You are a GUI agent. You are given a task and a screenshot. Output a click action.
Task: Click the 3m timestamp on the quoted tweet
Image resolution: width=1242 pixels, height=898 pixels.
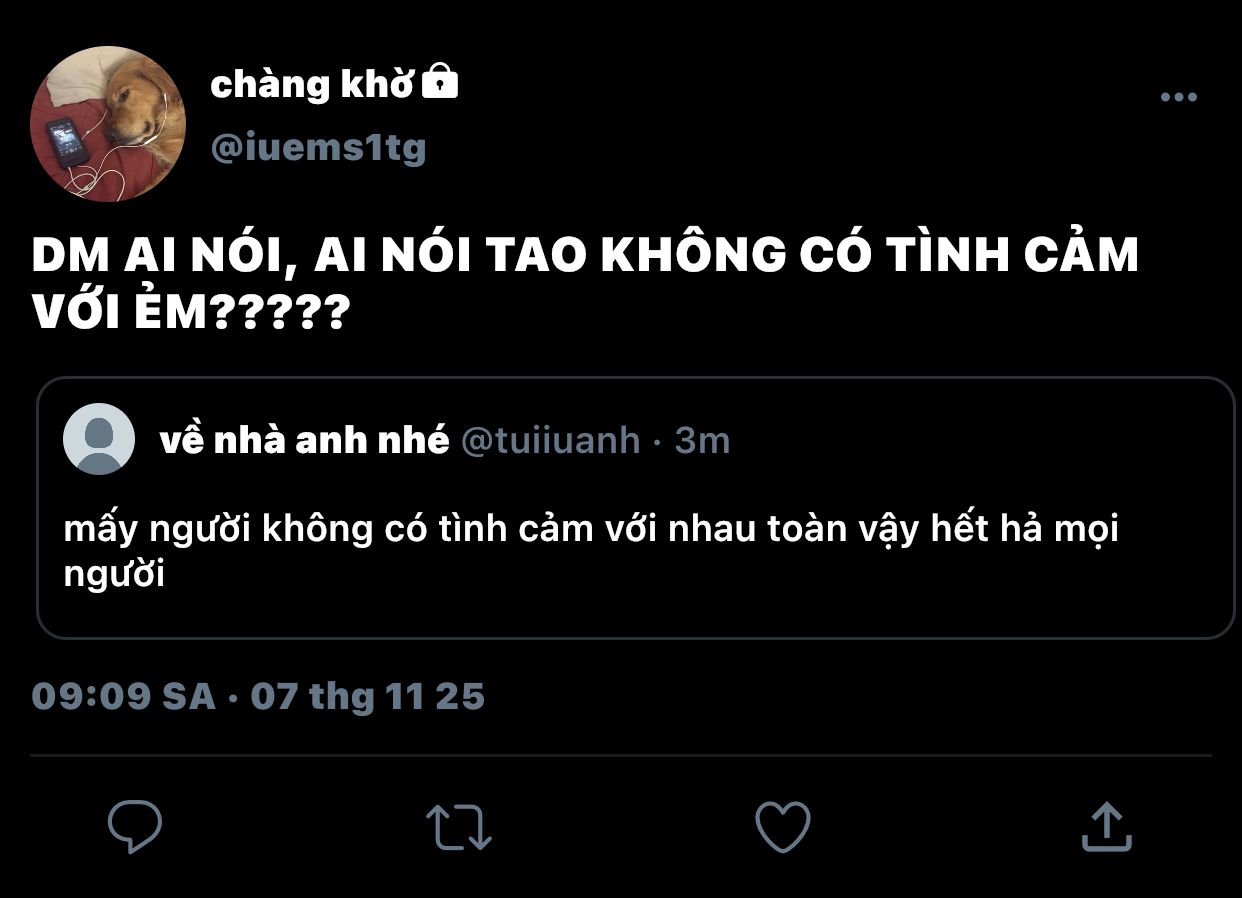click(702, 440)
